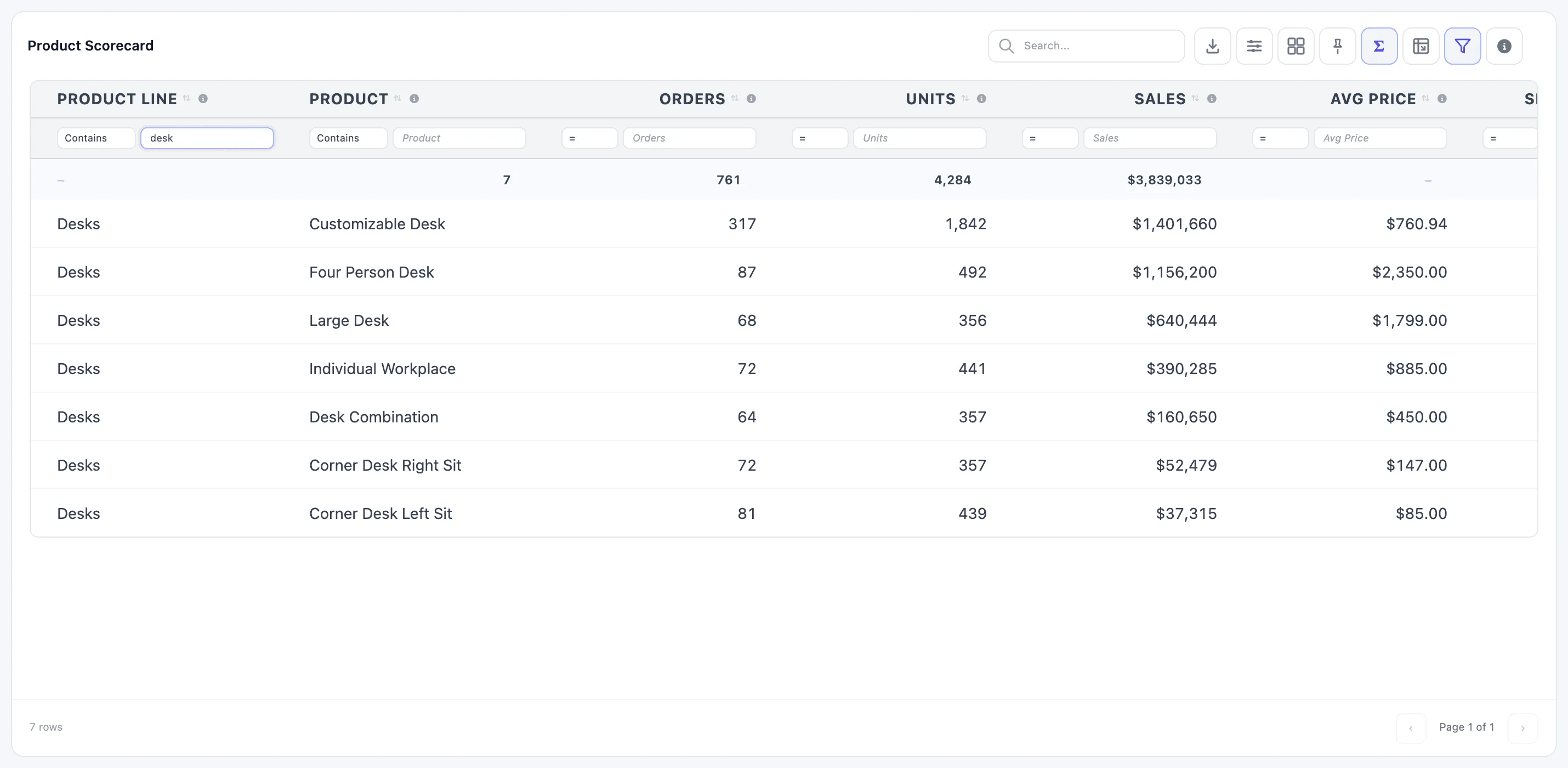Viewport: 1568px width, 768px height.
Task: Show info icon next to Avg Price
Action: [x=1442, y=99]
